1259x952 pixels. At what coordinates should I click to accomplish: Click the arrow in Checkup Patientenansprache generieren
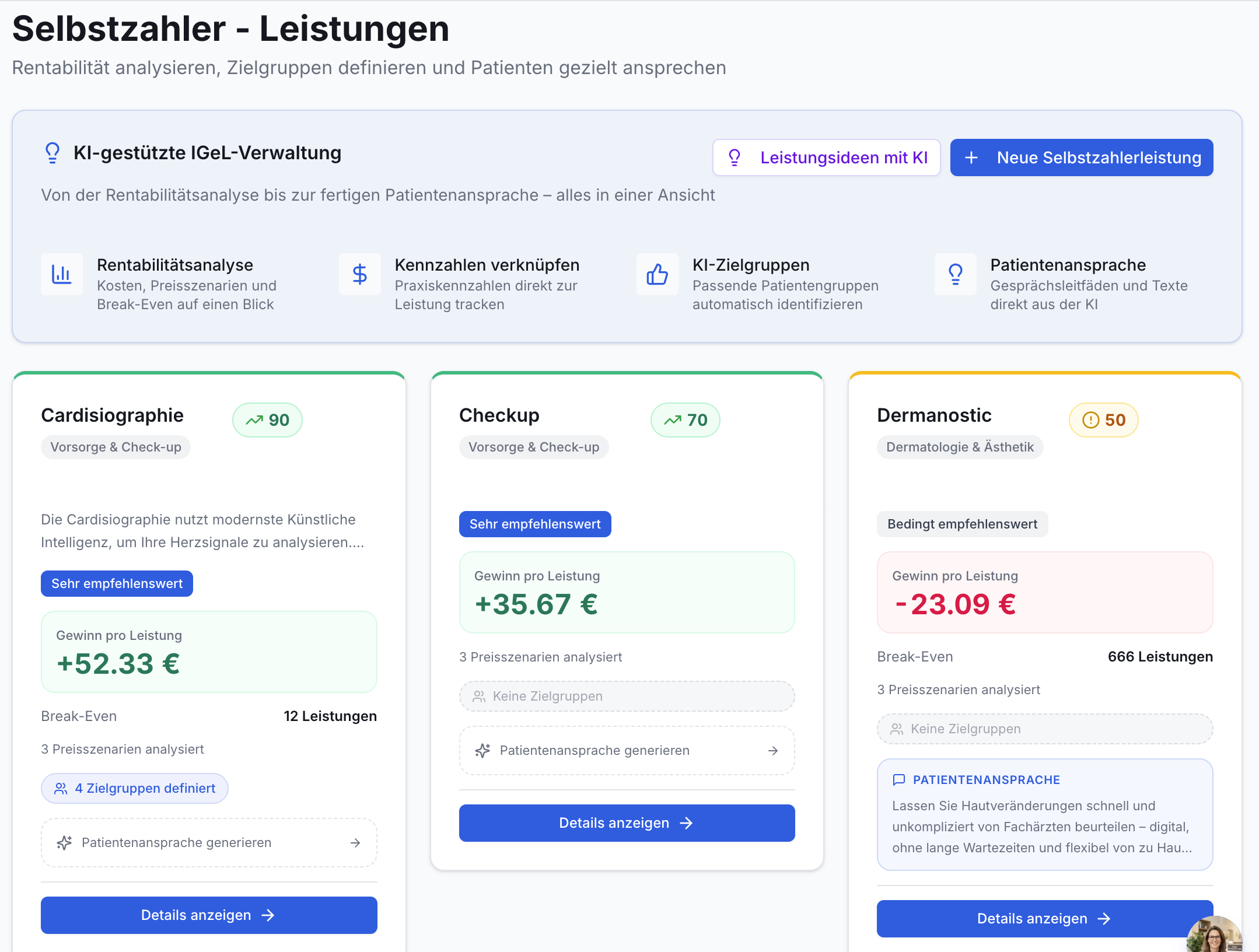pyautogui.click(x=773, y=751)
